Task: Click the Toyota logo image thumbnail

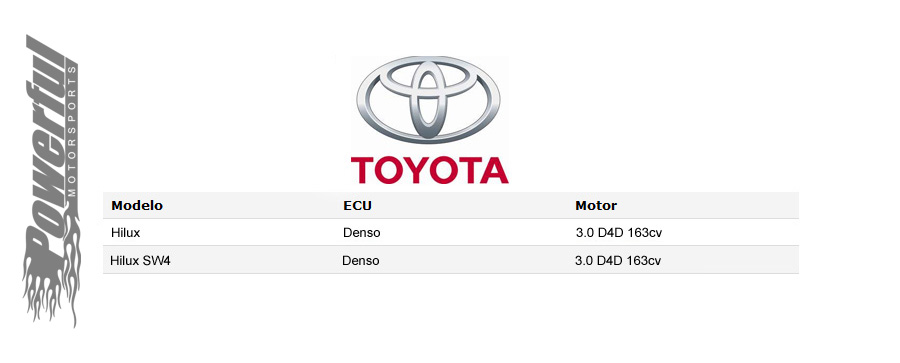Action: [430, 120]
